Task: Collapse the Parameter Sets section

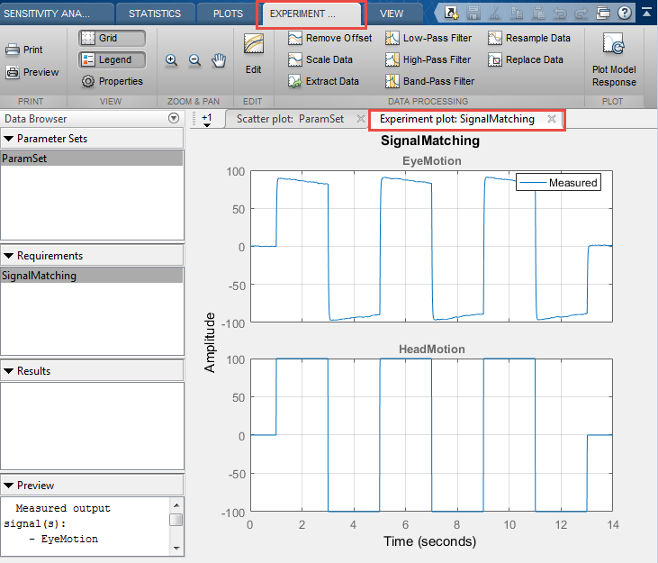Action: pyautogui.click(x=9, y=139)
